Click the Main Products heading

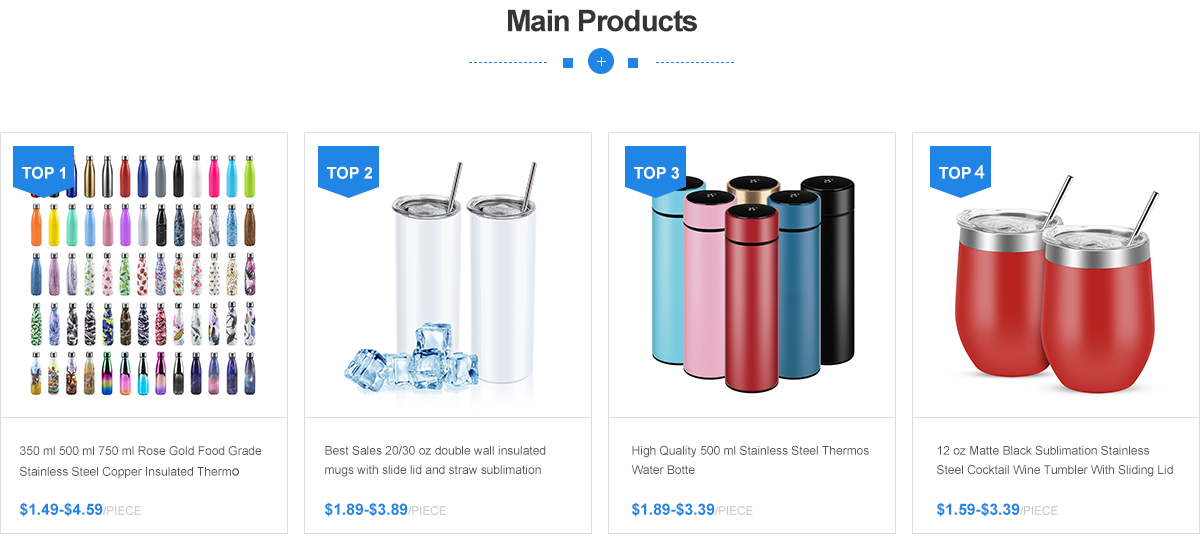pyautogui.click(x=601, y=20)
